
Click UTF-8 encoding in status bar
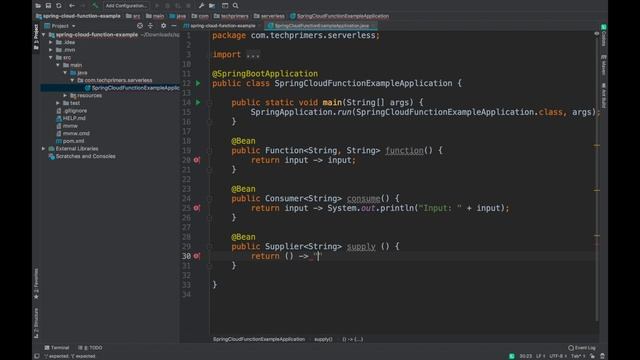(x=557, y=356)
